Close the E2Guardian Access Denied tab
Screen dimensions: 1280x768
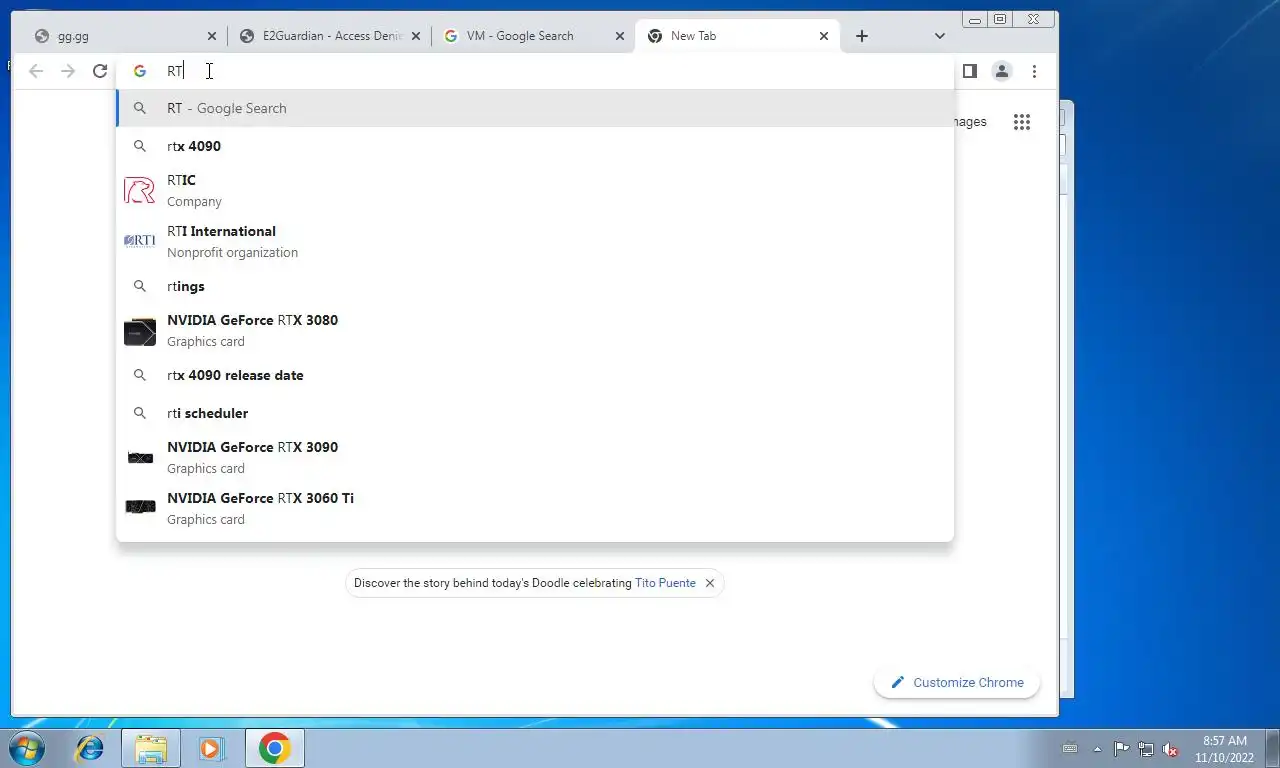coord(416,36)
